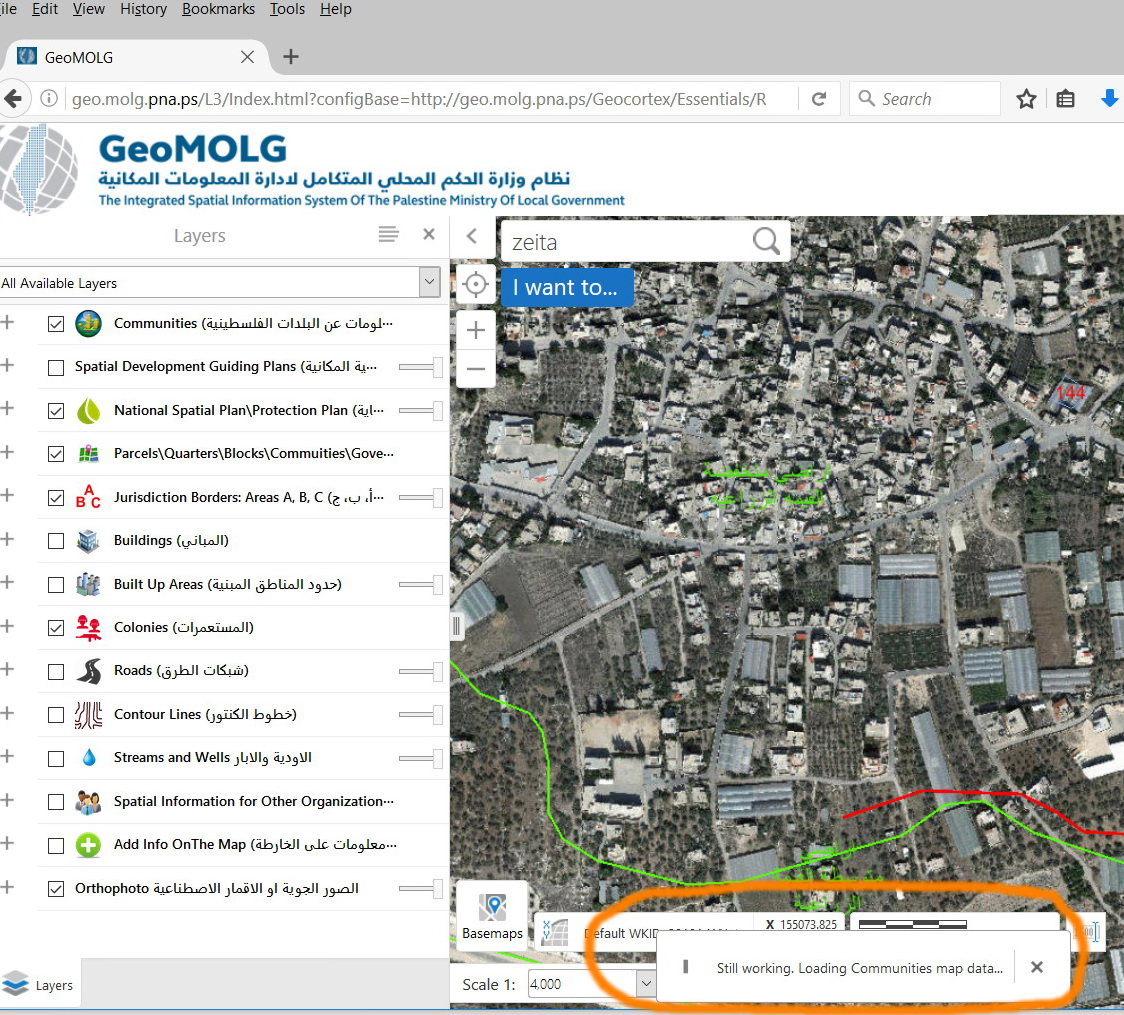This screenshot has width=1124, height=1015.
Task: Click the Contour Lines icon
Action: coord(88,715)
